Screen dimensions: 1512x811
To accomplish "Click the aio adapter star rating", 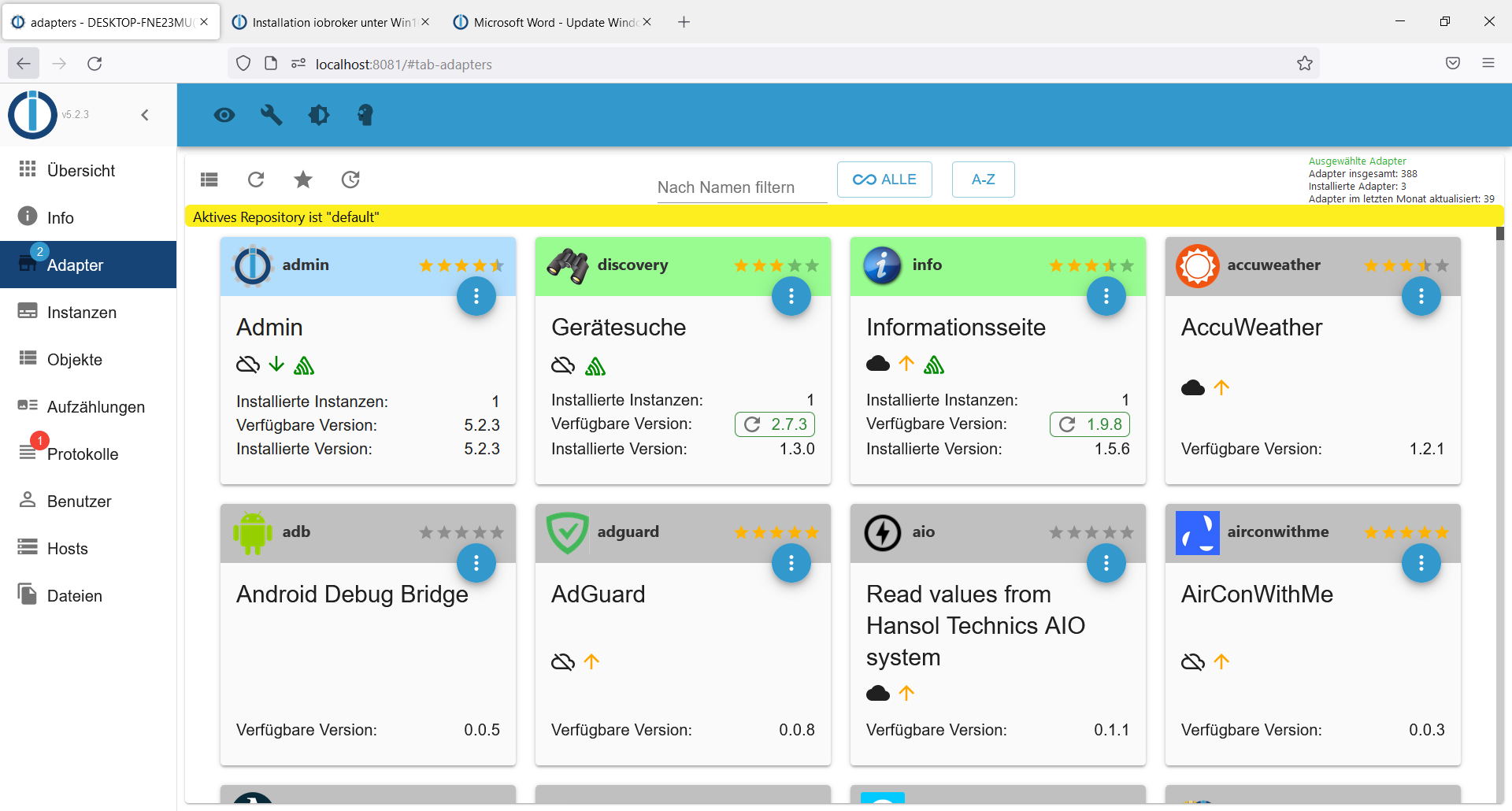I will tap(1091, 532).
